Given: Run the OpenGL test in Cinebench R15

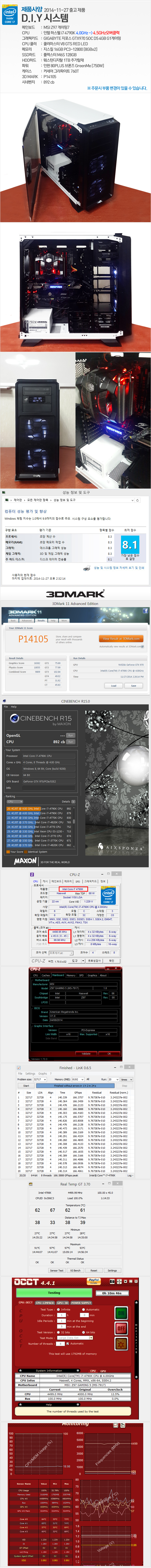Looking at the screenshot, I should coord(71,735).
